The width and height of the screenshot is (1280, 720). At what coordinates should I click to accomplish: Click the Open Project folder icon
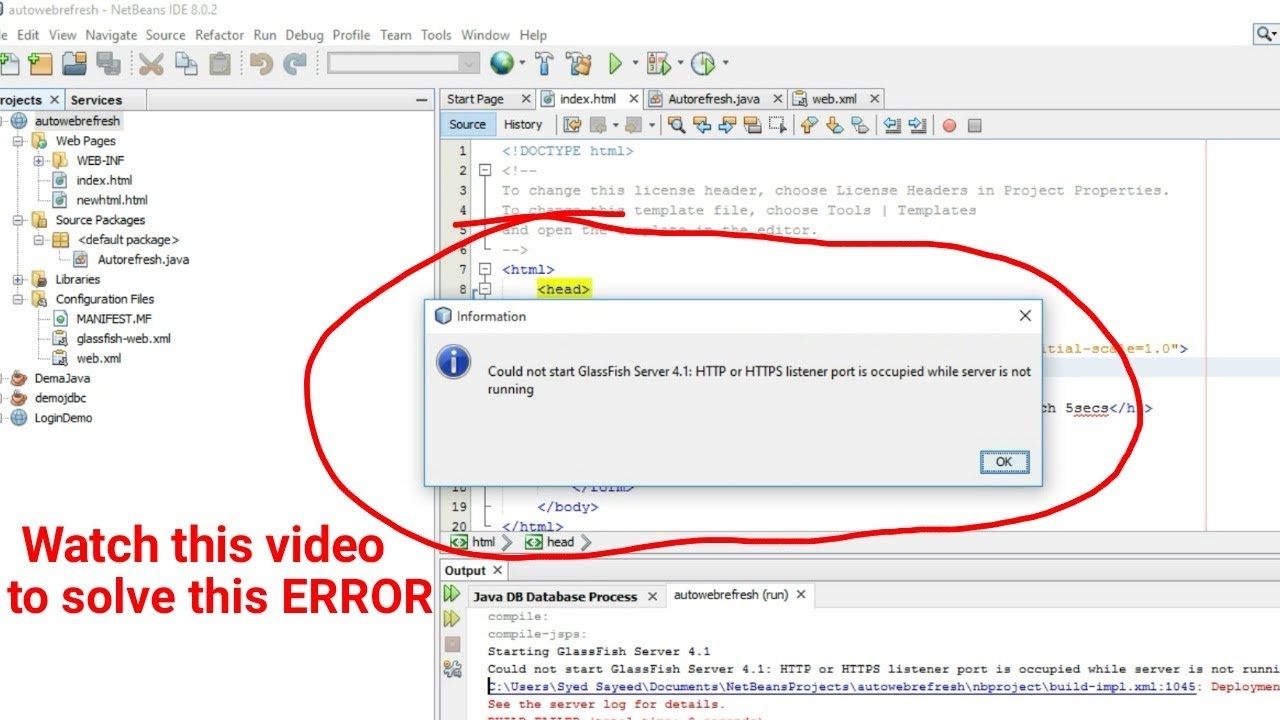click(74, 64)
